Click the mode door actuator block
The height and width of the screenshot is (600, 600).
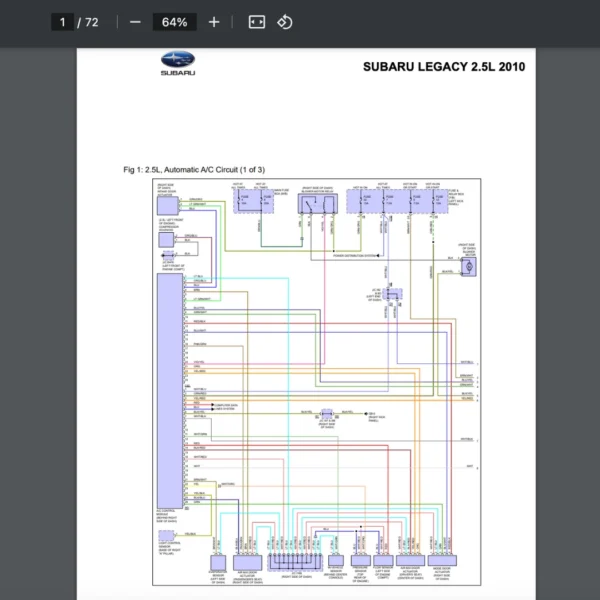point(440,562)
